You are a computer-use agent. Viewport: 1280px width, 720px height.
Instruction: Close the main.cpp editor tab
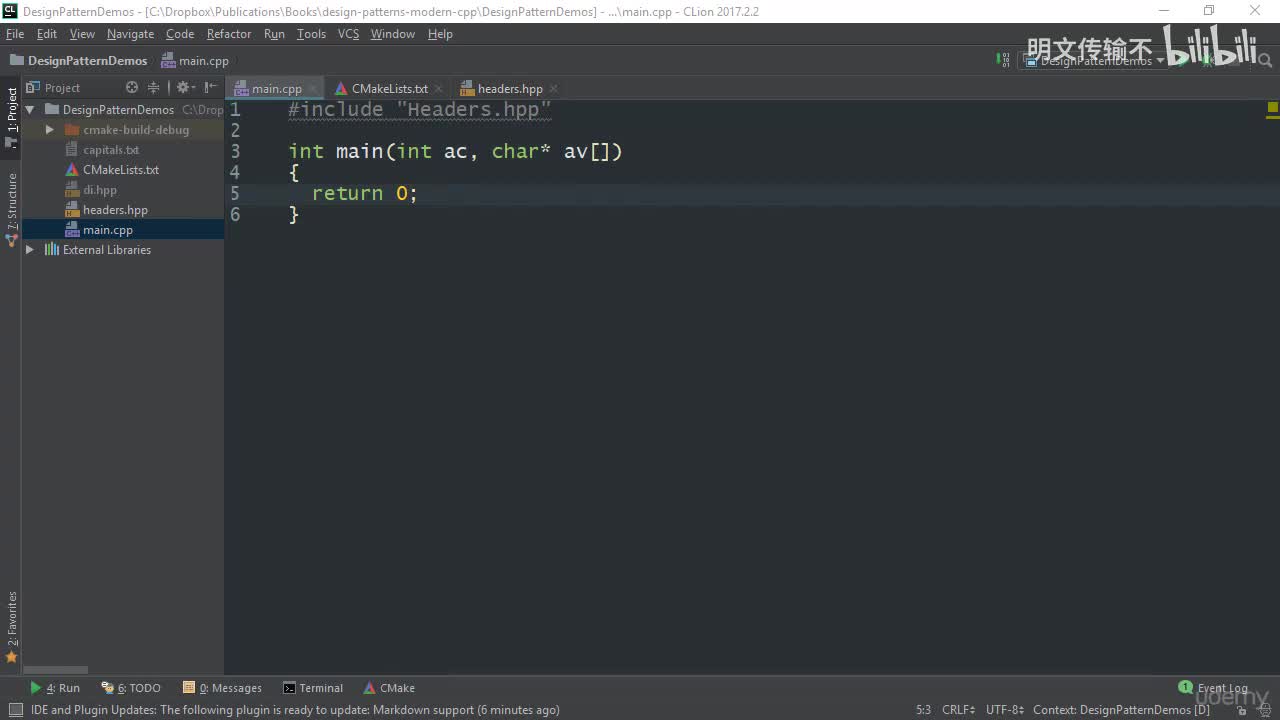(312, 89)
